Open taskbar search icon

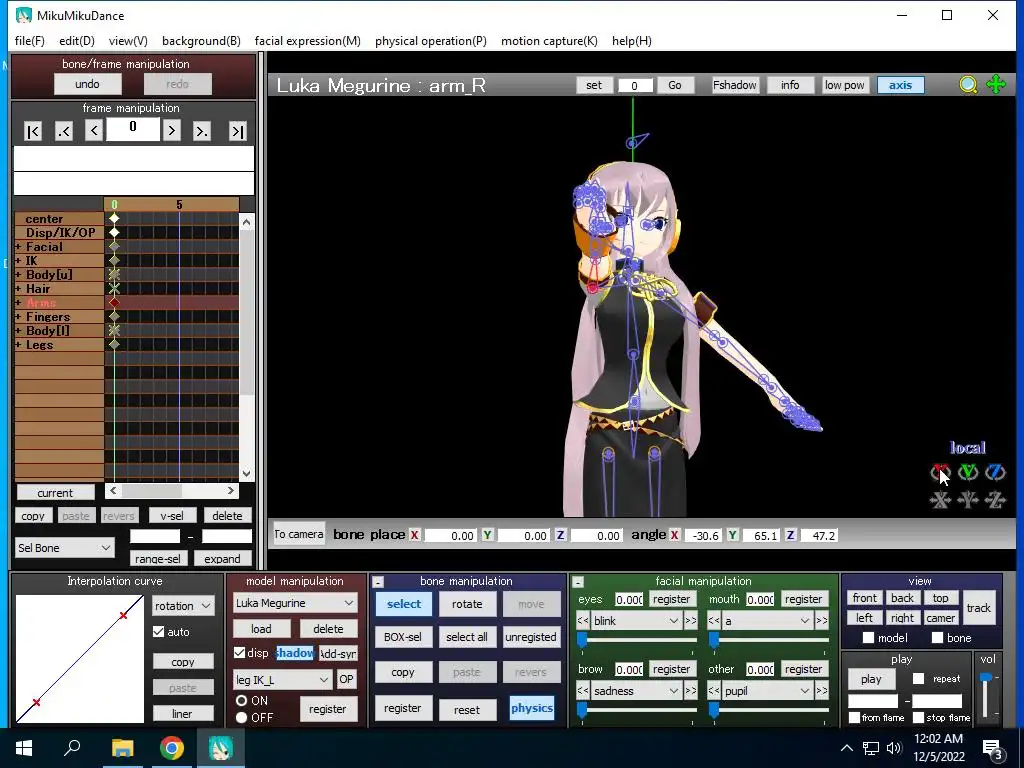tap(72, 748)
